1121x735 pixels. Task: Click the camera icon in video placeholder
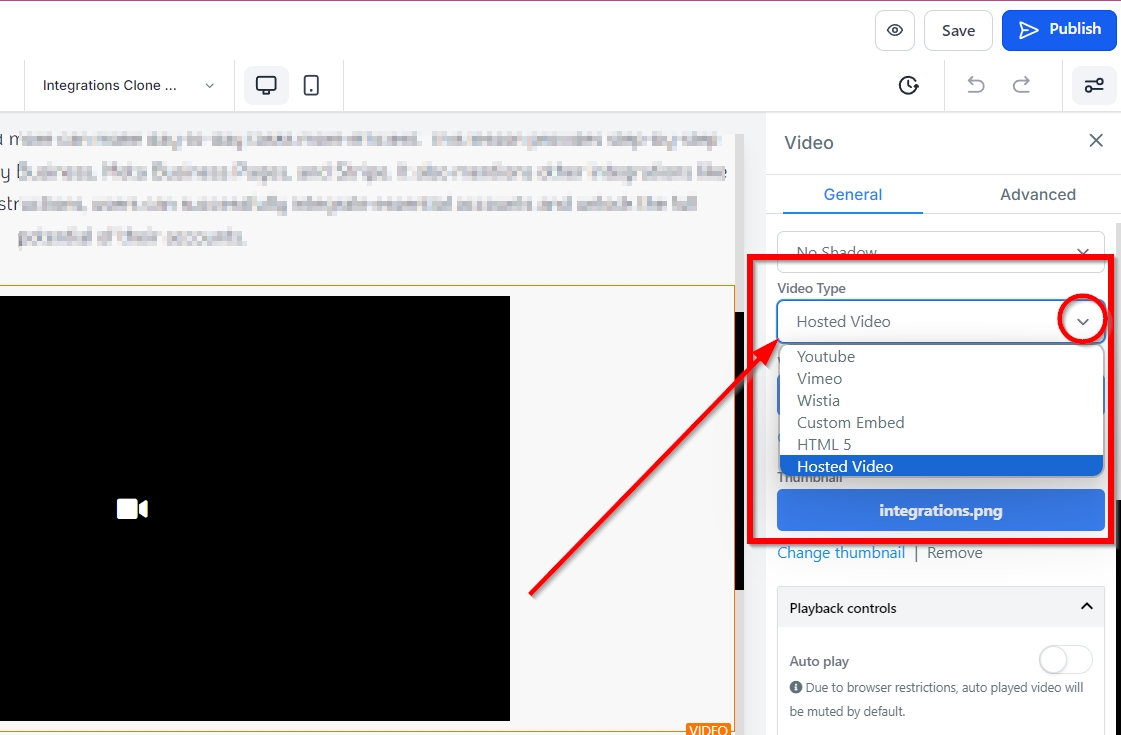click(x=132, y=509)
